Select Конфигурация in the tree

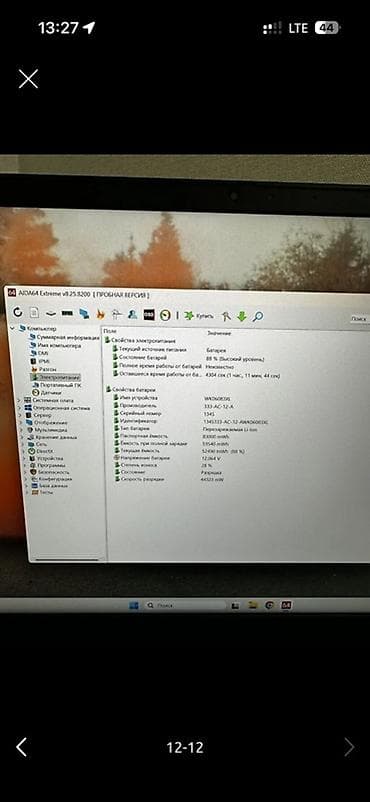coord(52,479)
